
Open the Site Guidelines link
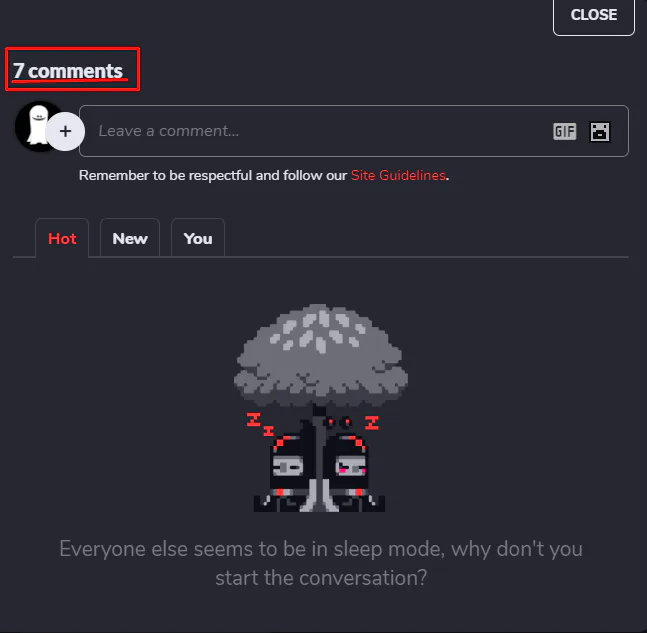point(398,175)
